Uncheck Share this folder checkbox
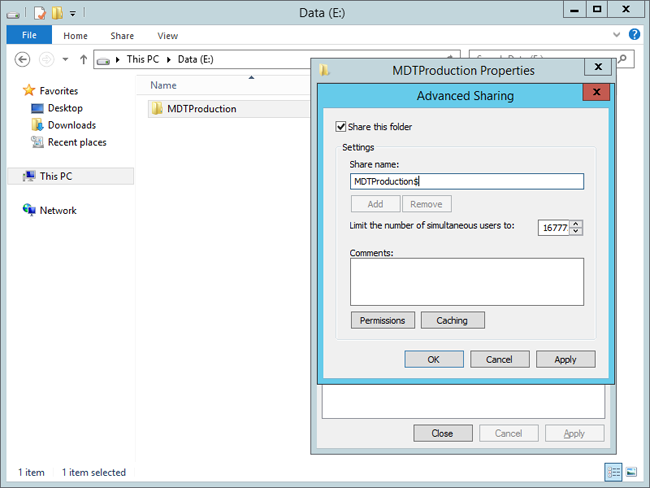 point(341,127)
